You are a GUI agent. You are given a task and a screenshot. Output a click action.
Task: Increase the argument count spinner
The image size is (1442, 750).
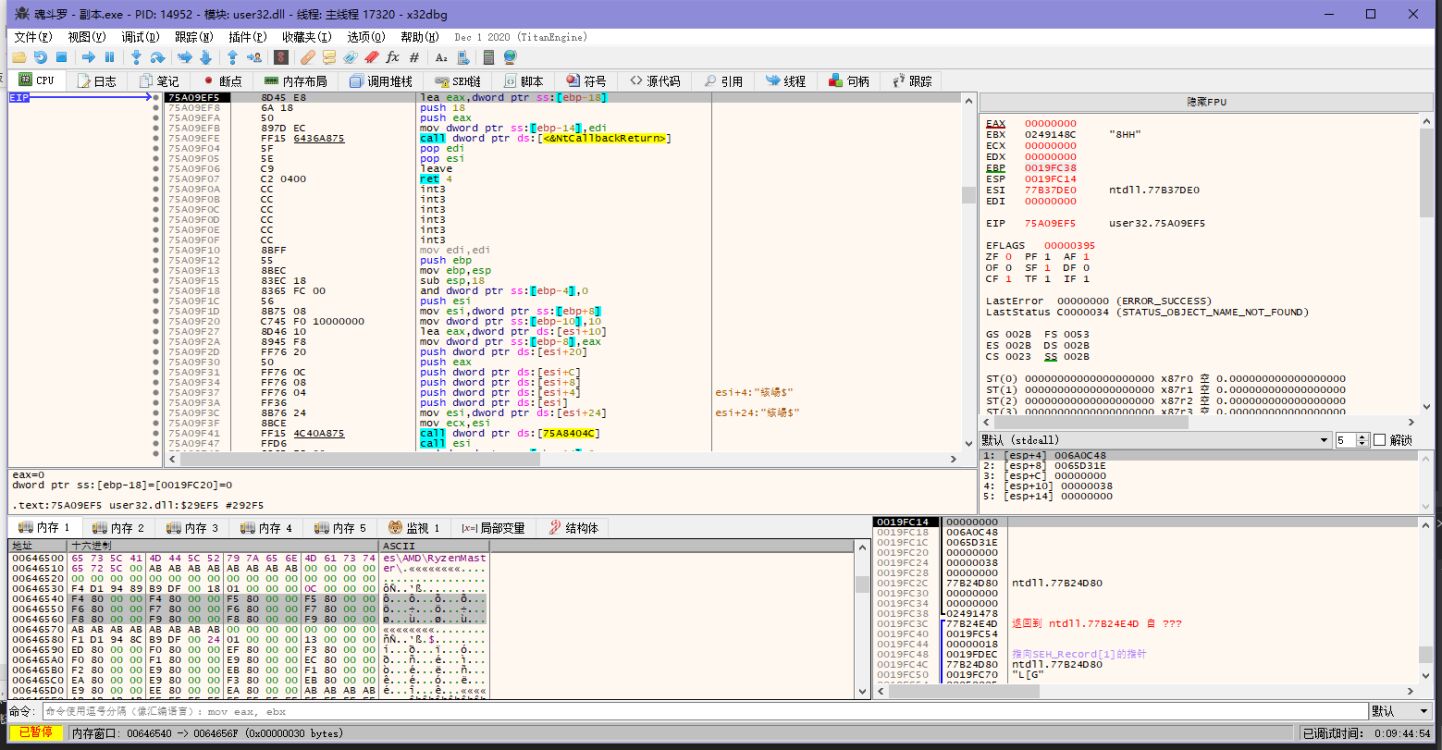1362,437
